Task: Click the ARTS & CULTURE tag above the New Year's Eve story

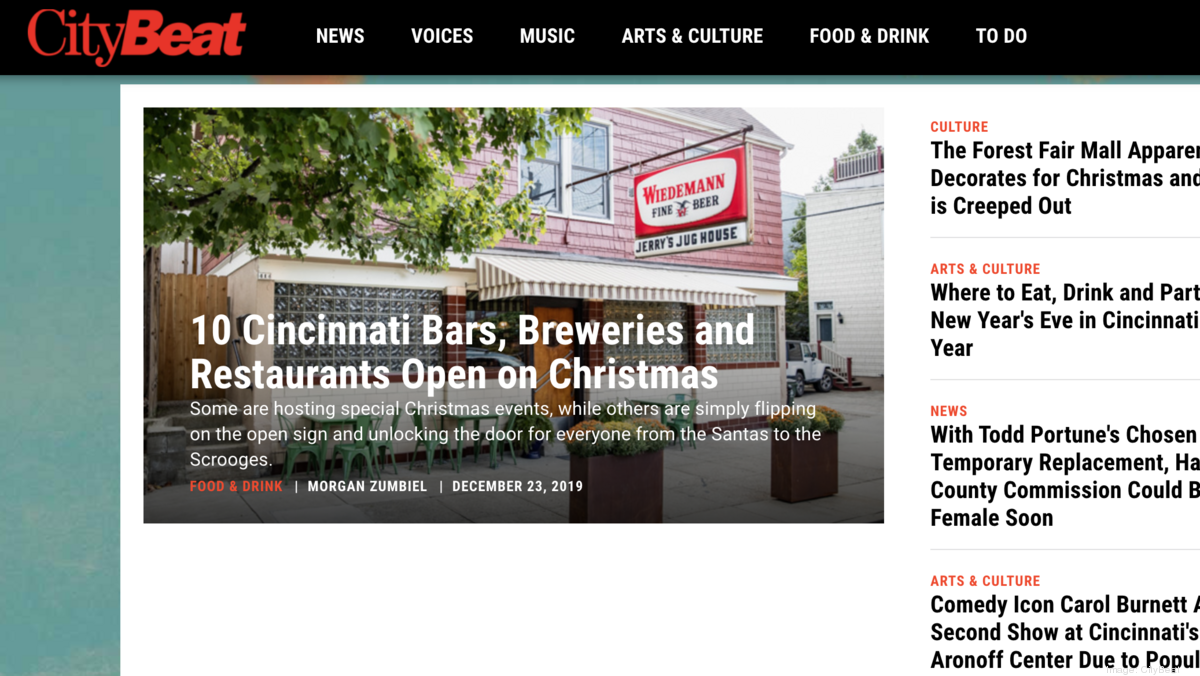Action: (985, 269)
